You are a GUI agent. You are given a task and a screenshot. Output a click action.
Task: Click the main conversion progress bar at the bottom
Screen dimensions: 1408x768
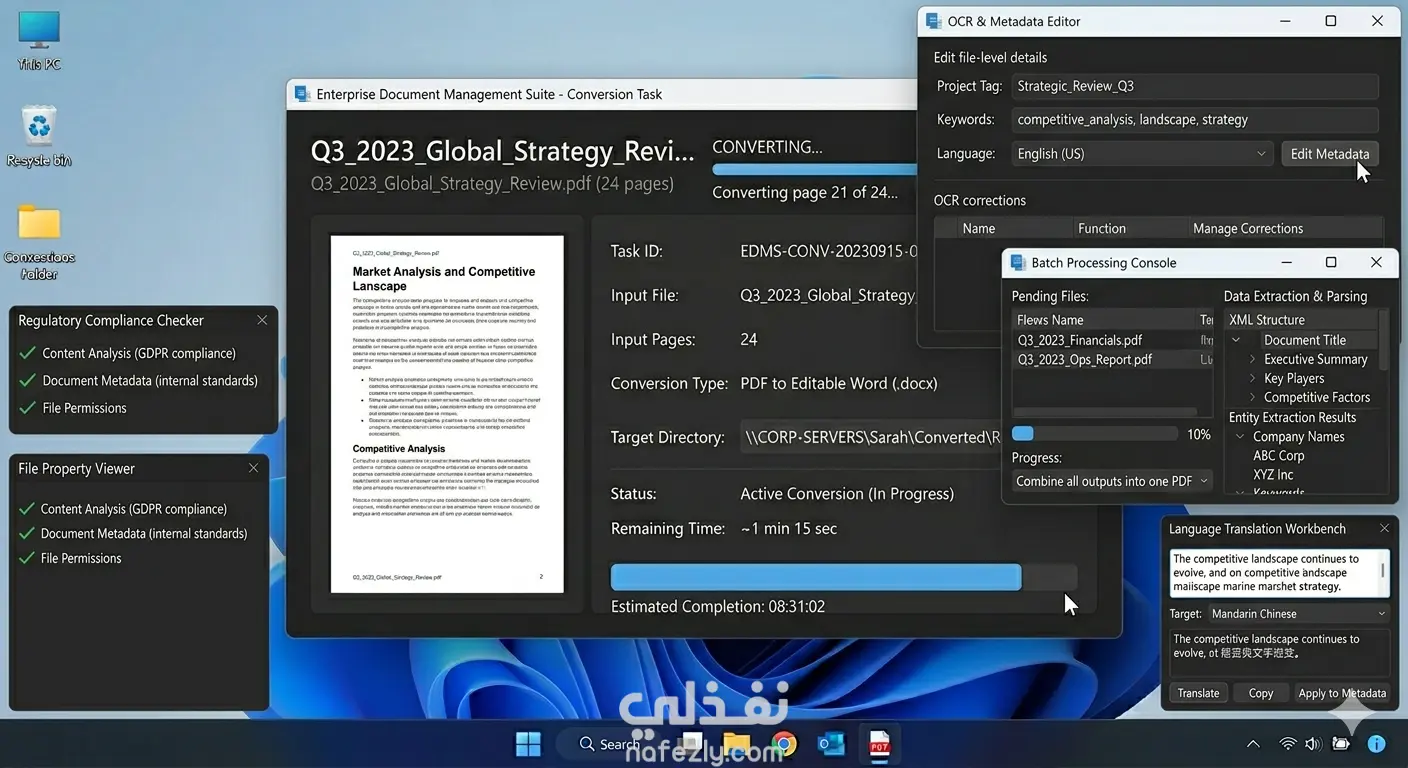point(844,577)
